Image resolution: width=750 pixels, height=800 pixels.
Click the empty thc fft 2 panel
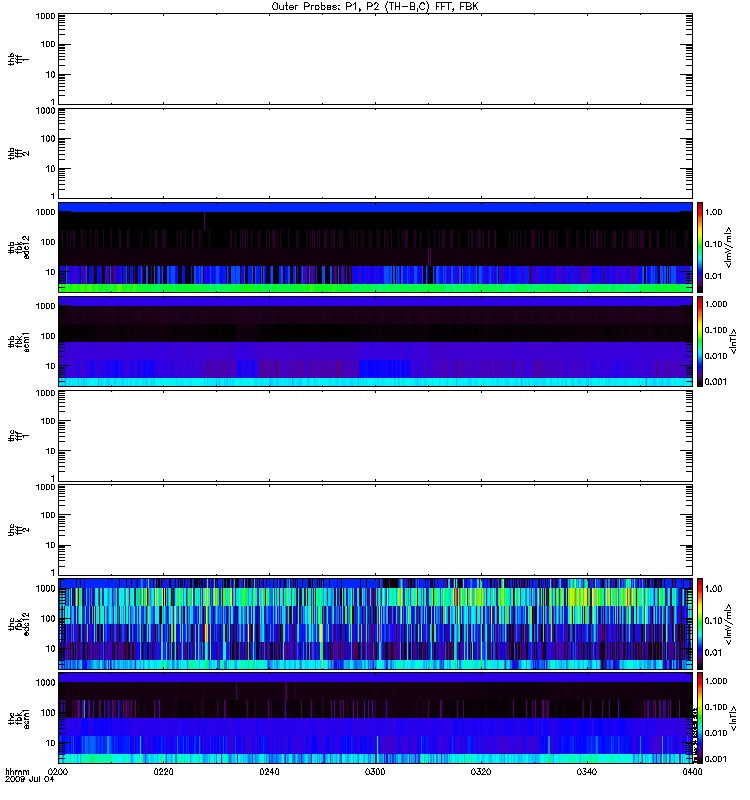(375, 530)
